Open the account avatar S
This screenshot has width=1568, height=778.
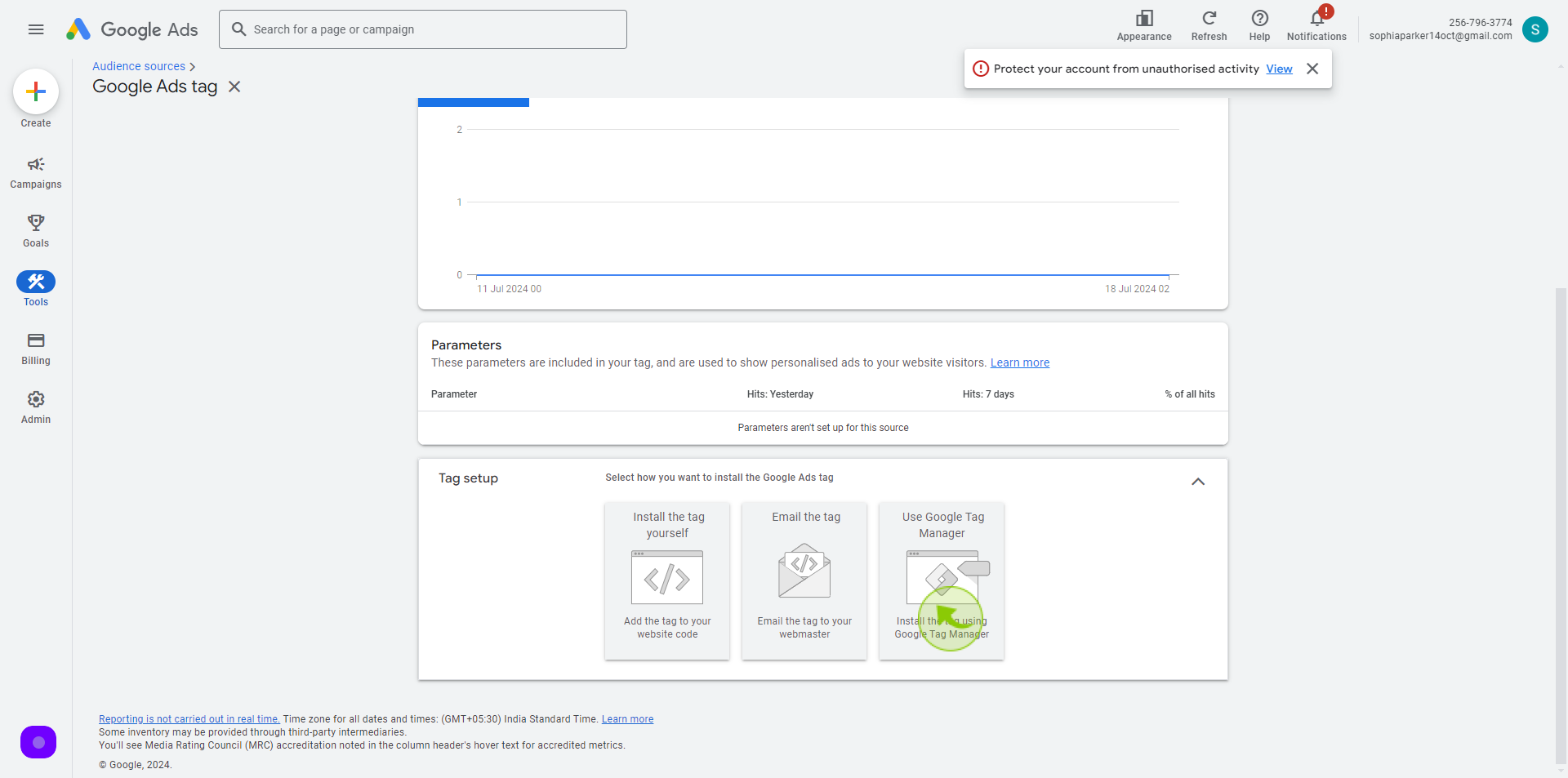click(x=1535, y=29)
